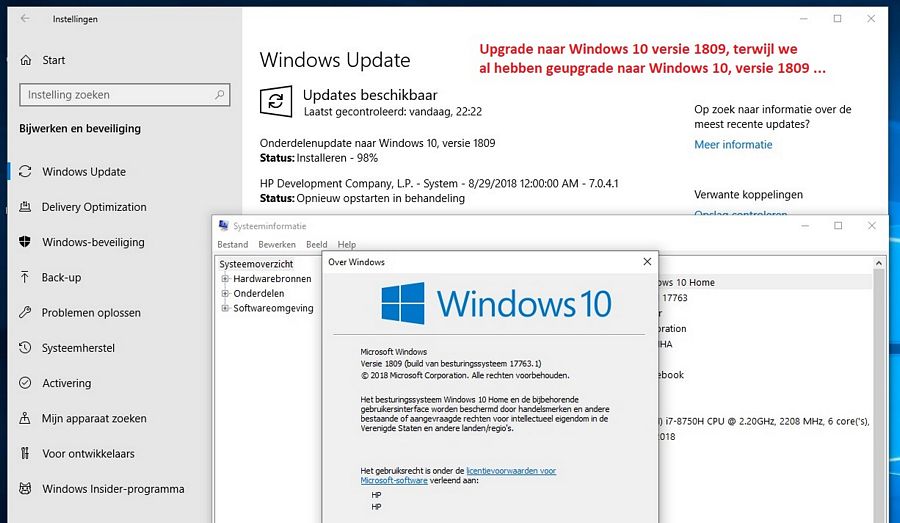Click the 'Status: Installeren - 98%' text
The width and height of the screenshot is (900, 523).
pos(319,158)
